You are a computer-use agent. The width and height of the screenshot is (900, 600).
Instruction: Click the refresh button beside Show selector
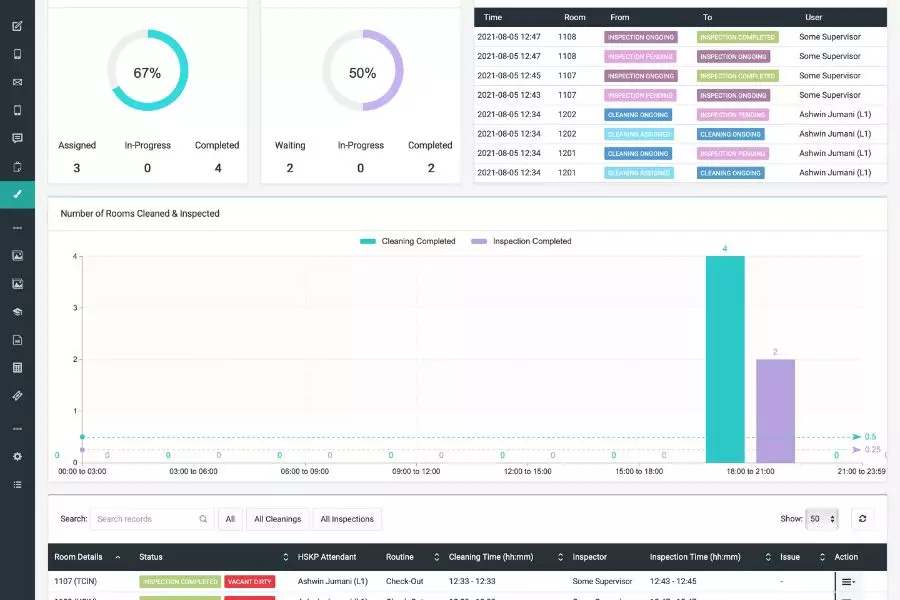[862, 519]
